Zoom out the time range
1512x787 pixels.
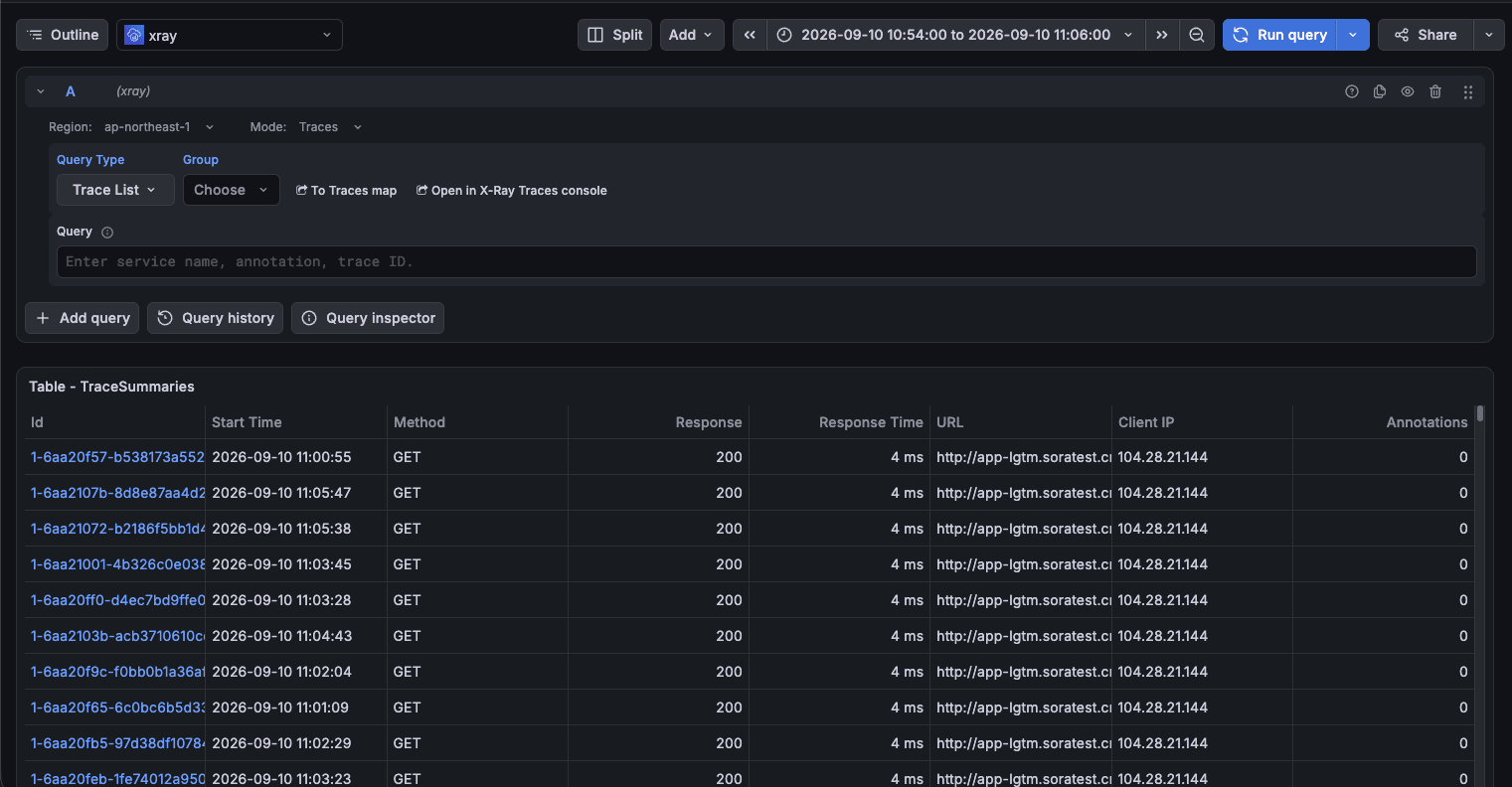tap(1197, 35)
